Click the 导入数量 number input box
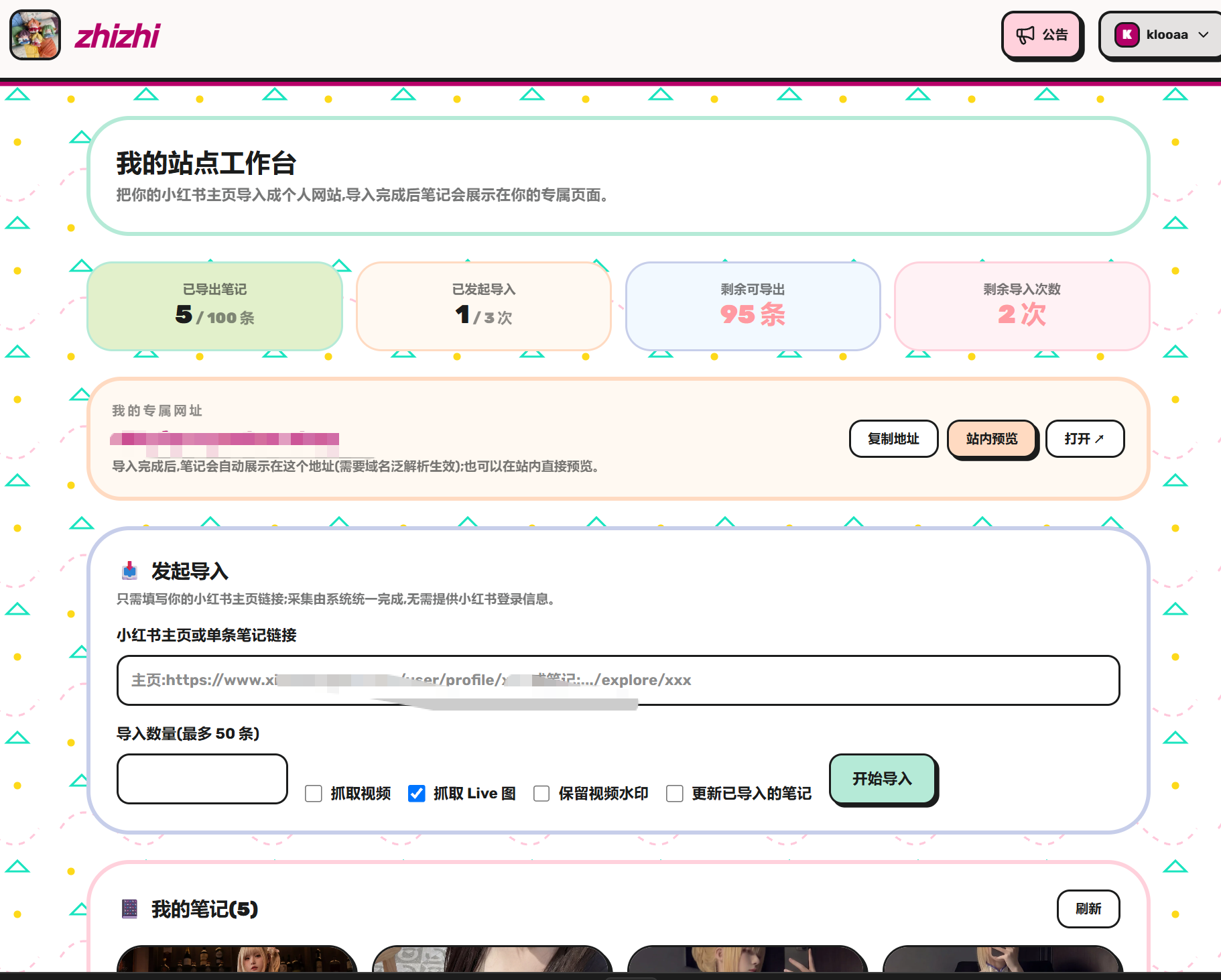The height and width of the screenshot is (980, 1221). click(x=202, y=779)
